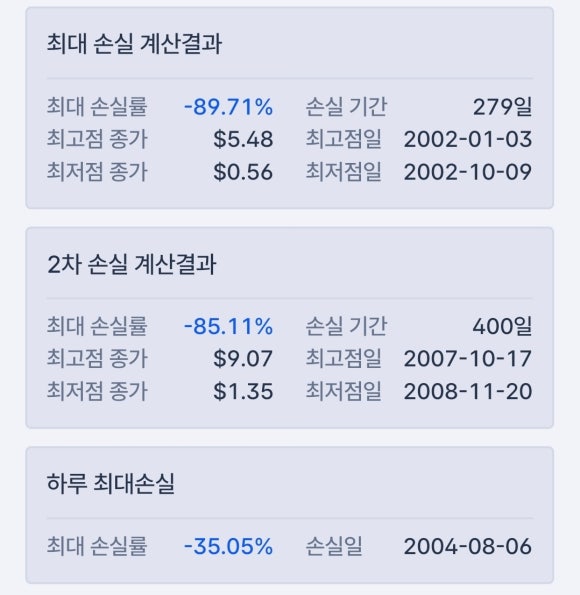The height and width of the screenshot is (595, 580).
Task: Click the 279일 loss period value
Action: 502,107
